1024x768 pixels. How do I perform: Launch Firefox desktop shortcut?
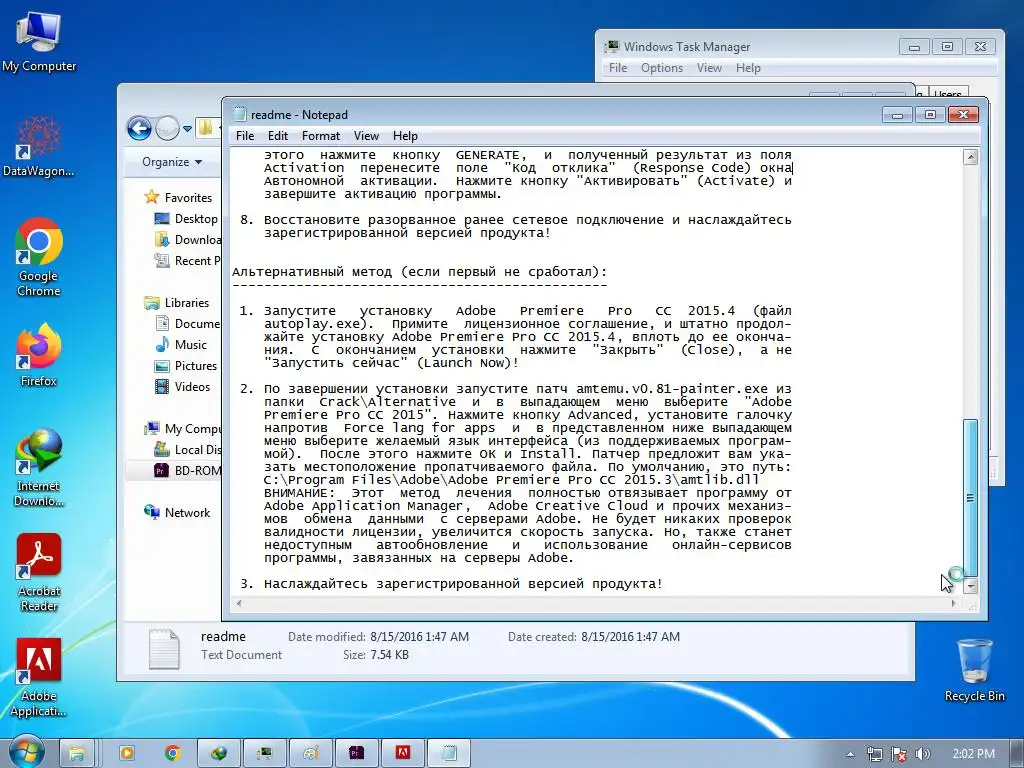click(39, 355)
